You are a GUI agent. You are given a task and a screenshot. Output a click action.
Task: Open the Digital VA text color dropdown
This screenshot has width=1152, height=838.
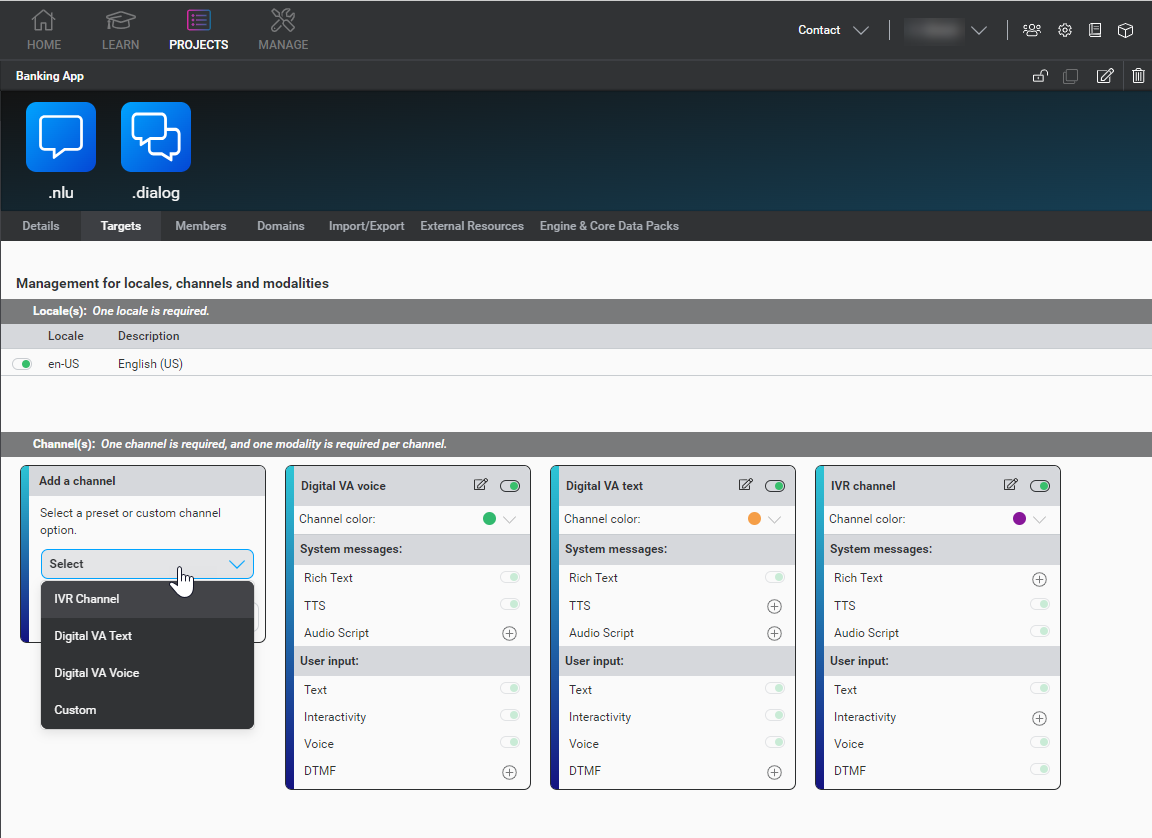[x=774, y=519]
